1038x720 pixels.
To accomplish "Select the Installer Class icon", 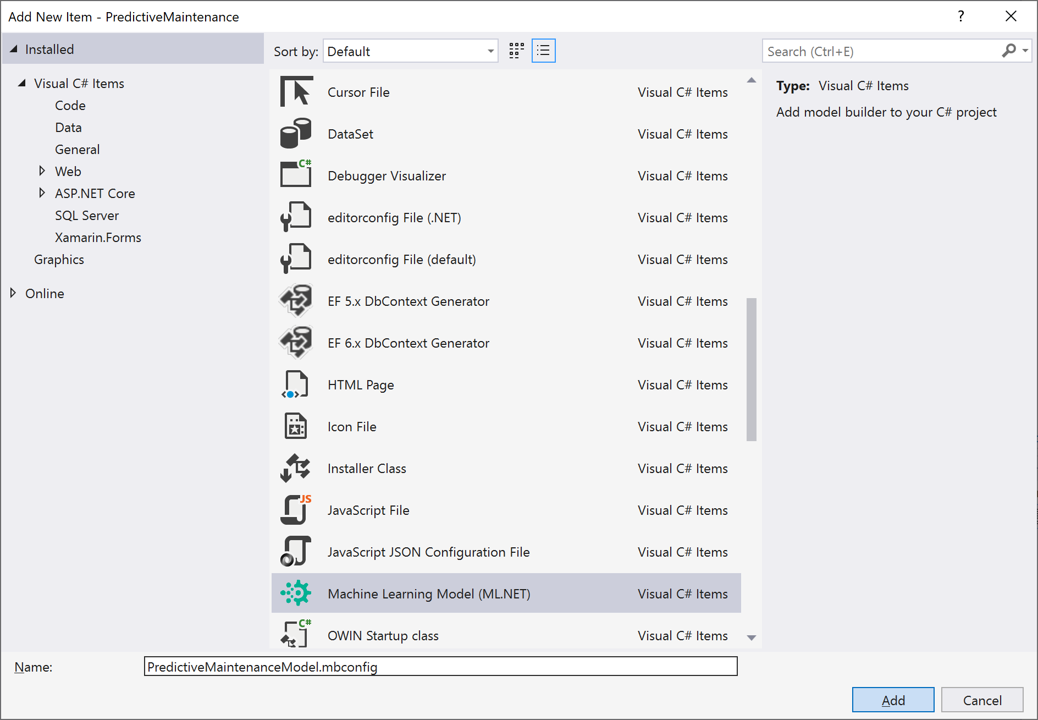I will pyautogui.click(x=296, y=468).
